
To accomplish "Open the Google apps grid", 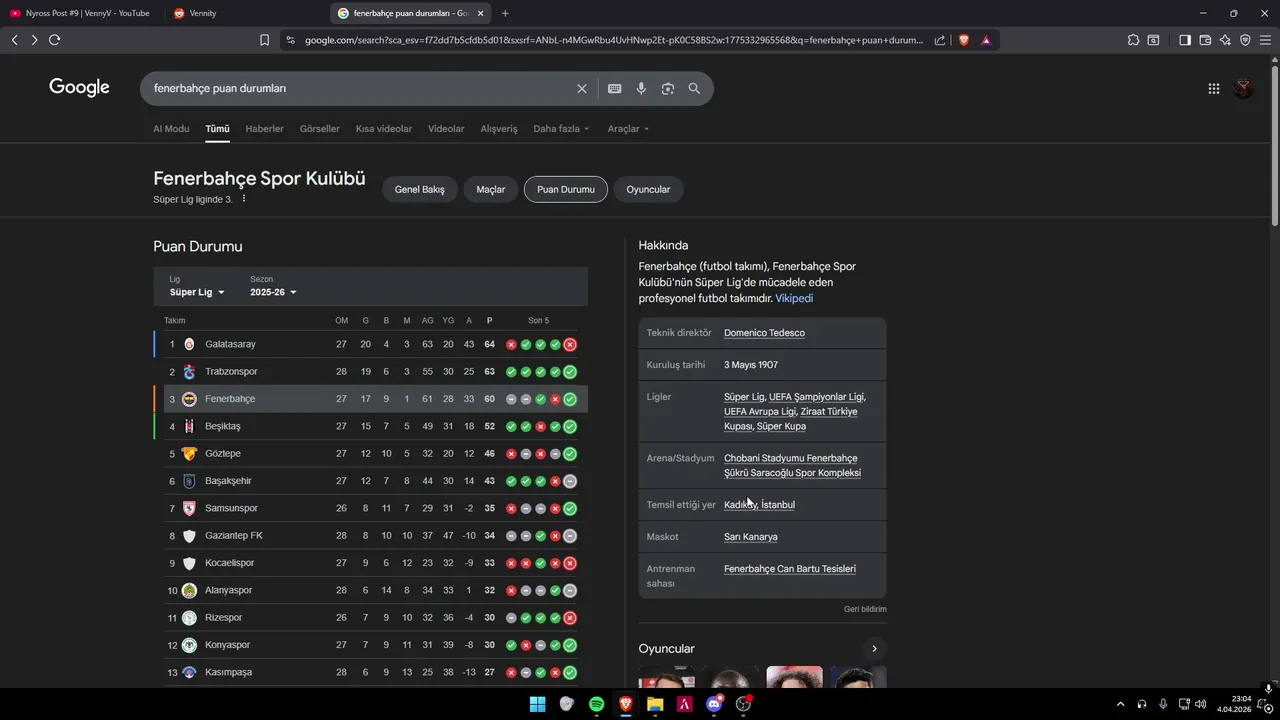I will [x=1213, y=88].
